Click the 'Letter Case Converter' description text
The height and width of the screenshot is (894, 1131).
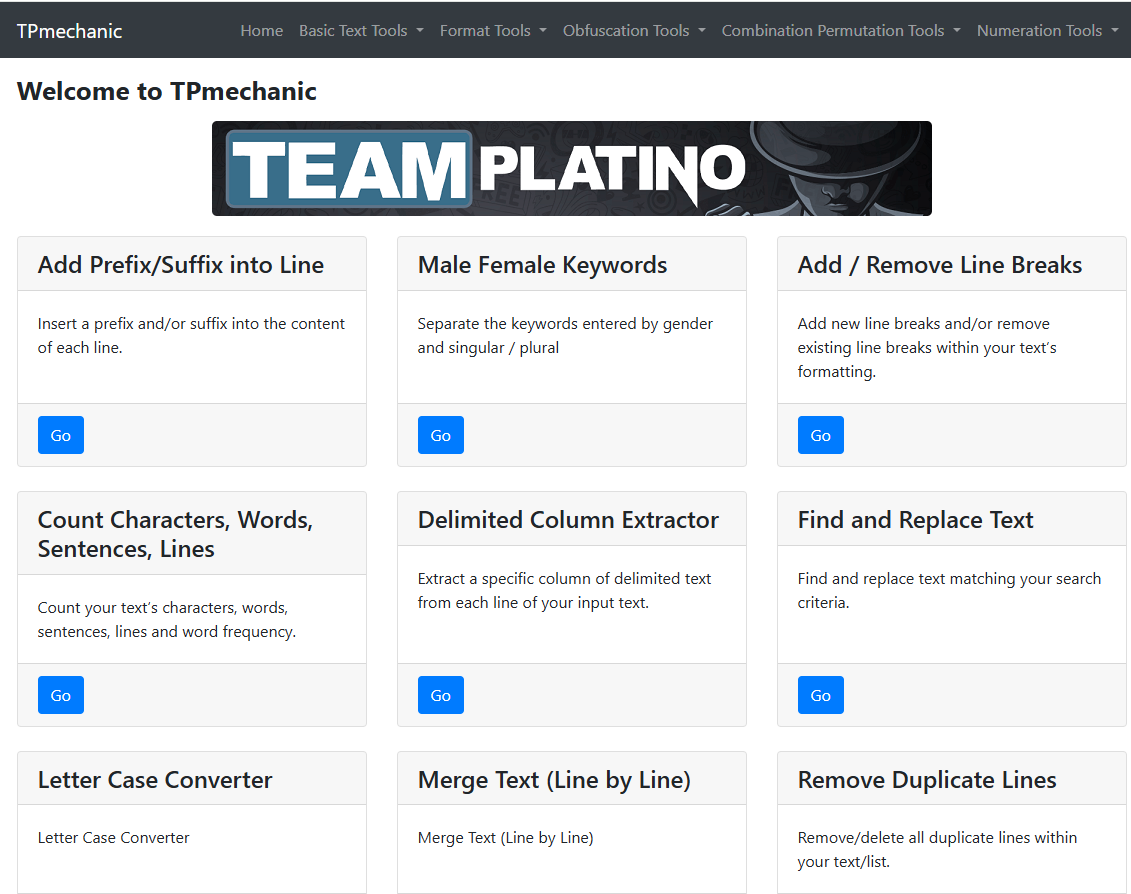[113, 837]
